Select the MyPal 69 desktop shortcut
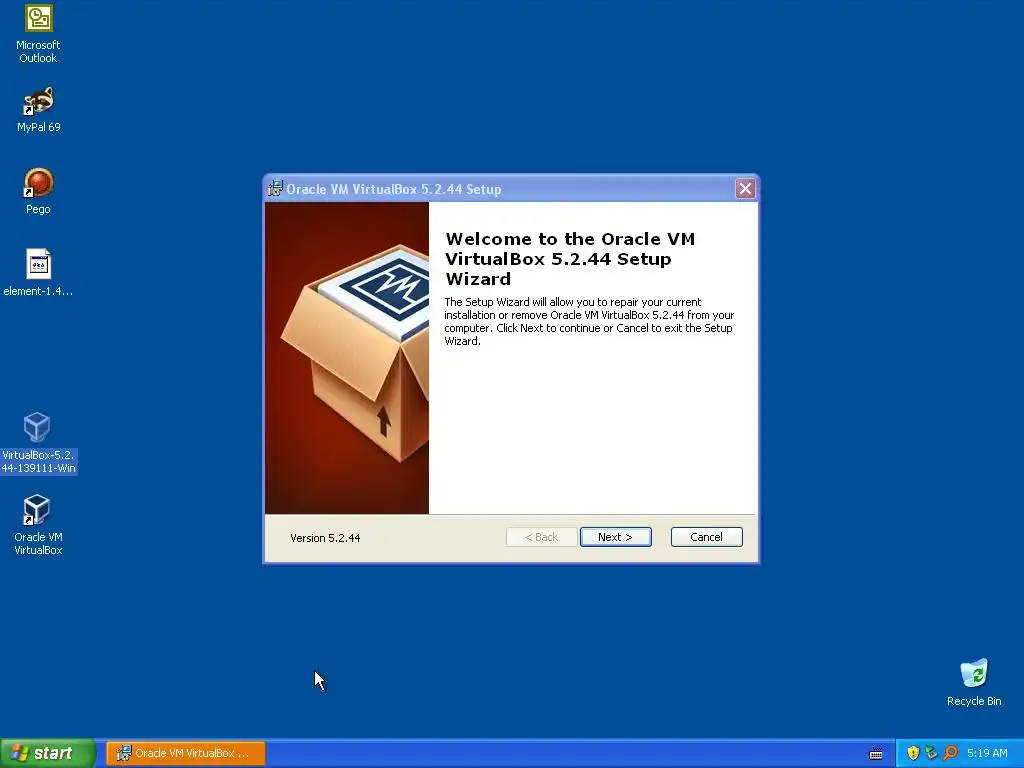Screen dimensions: 1024x768 (x=39, y=110)
